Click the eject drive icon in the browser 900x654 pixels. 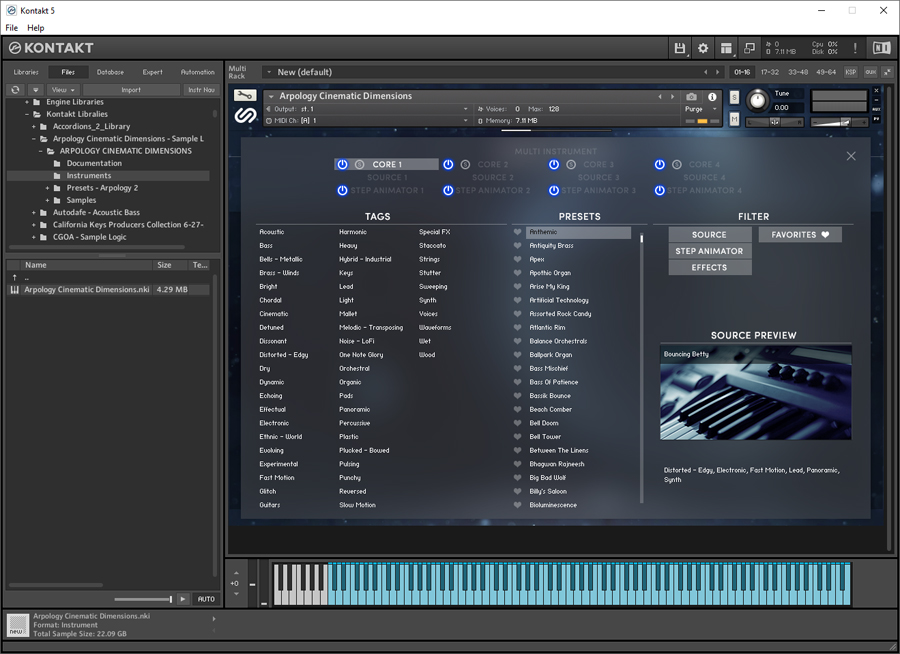36,90
